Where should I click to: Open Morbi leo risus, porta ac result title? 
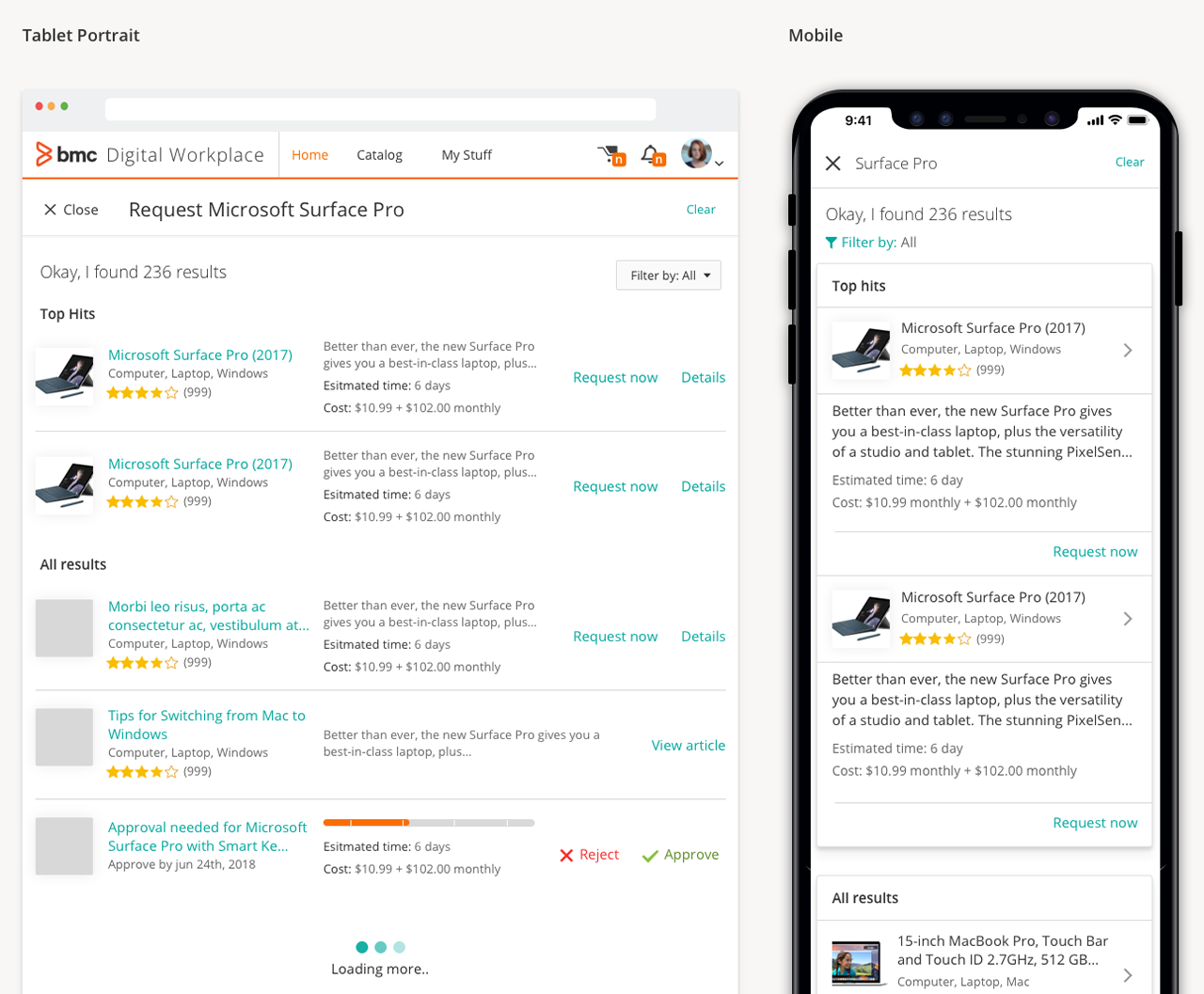[x=208, y=616]
